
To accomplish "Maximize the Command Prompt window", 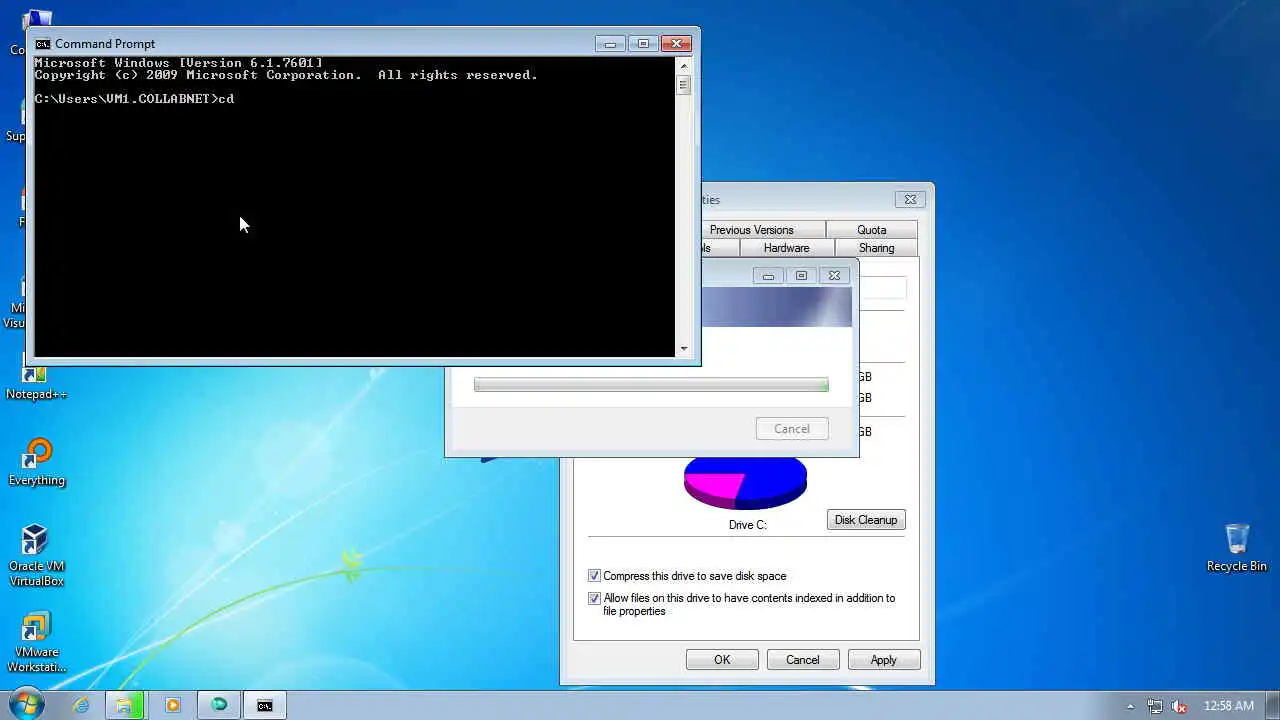I will 643,44.
